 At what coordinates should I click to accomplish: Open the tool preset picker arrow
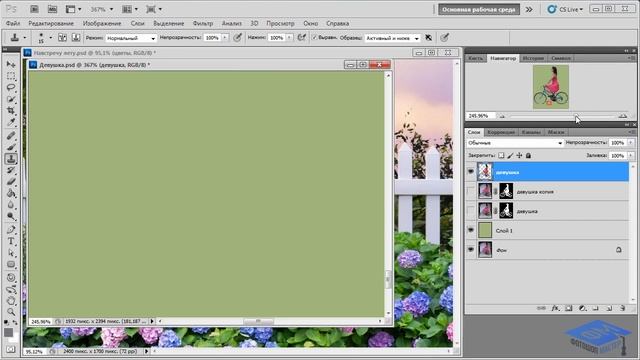[x=24, y=38]
